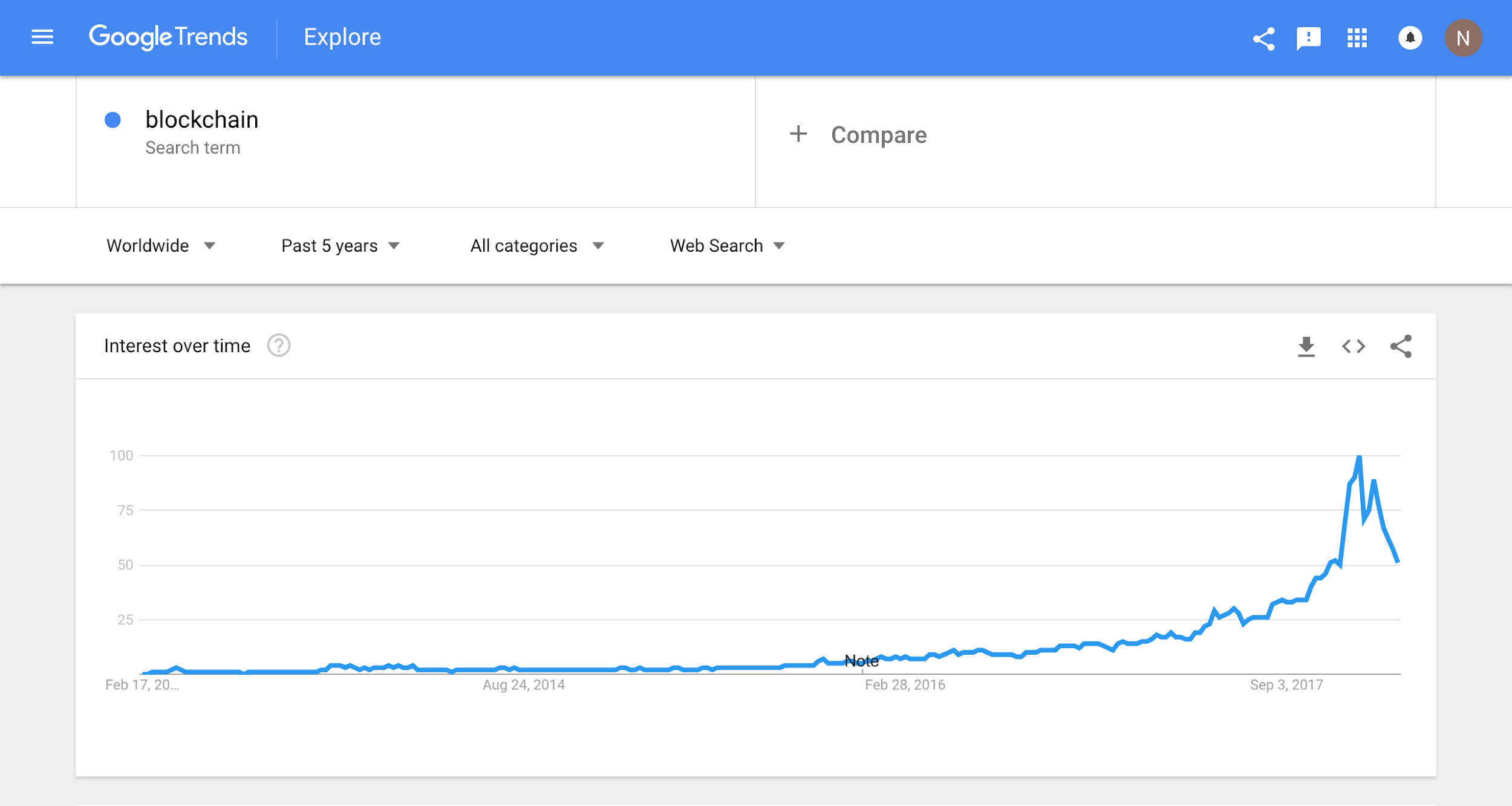Expand the All categories dropdown
The image size is (1512, 806).
537,246
